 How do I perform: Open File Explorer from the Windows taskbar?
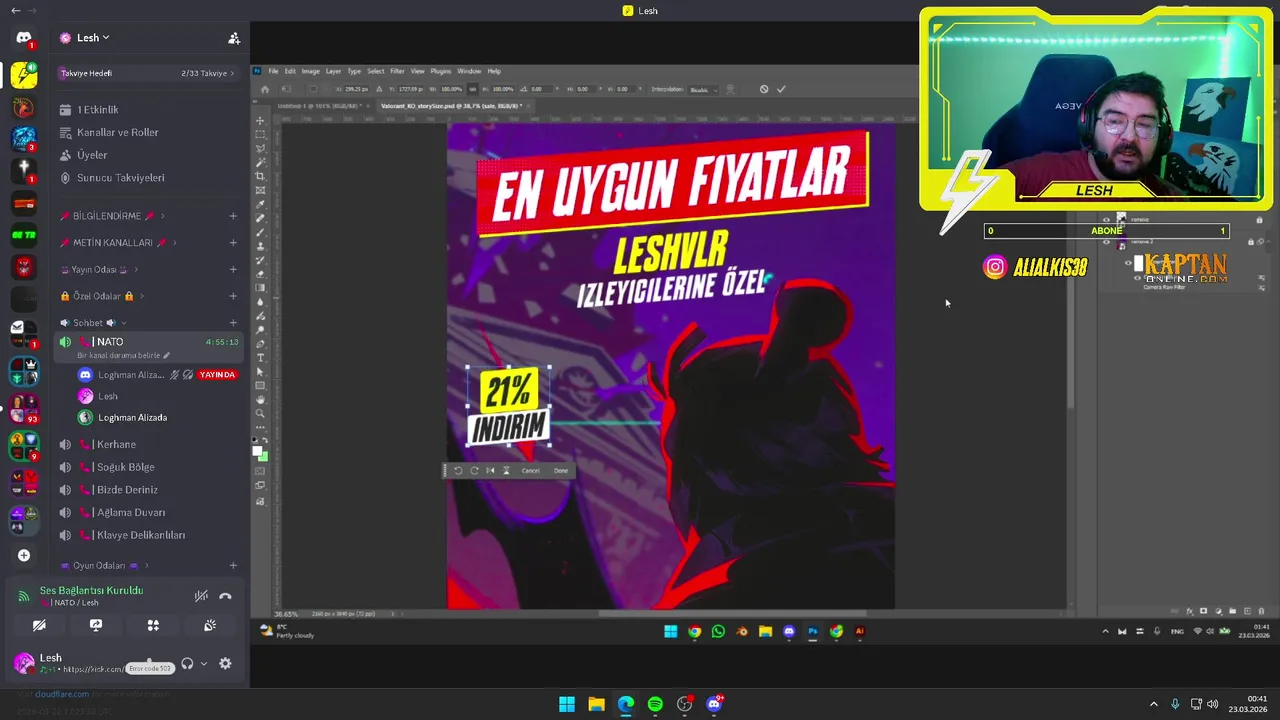(596, 704)
